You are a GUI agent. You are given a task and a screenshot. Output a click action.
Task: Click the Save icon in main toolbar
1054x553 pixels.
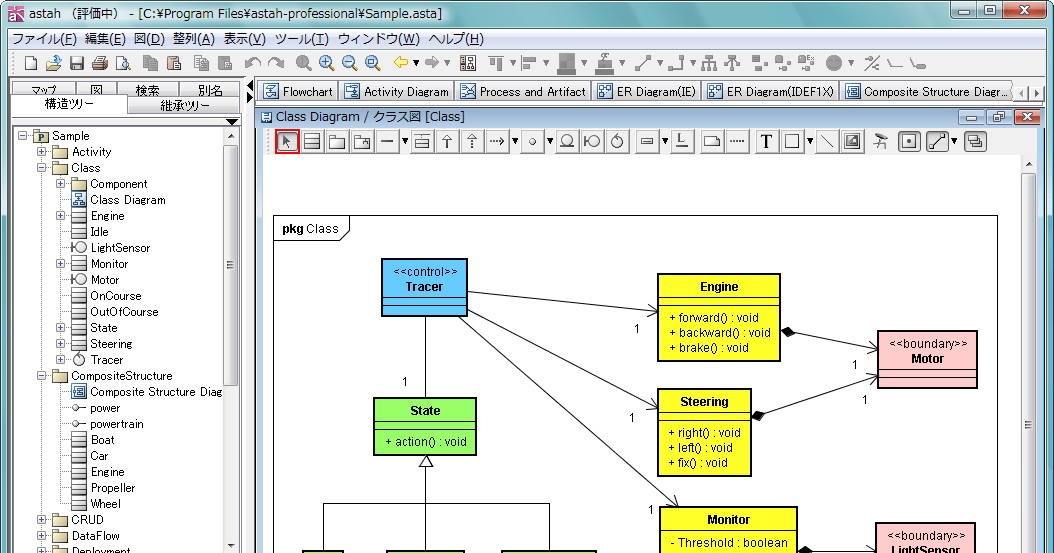[76, 64]
